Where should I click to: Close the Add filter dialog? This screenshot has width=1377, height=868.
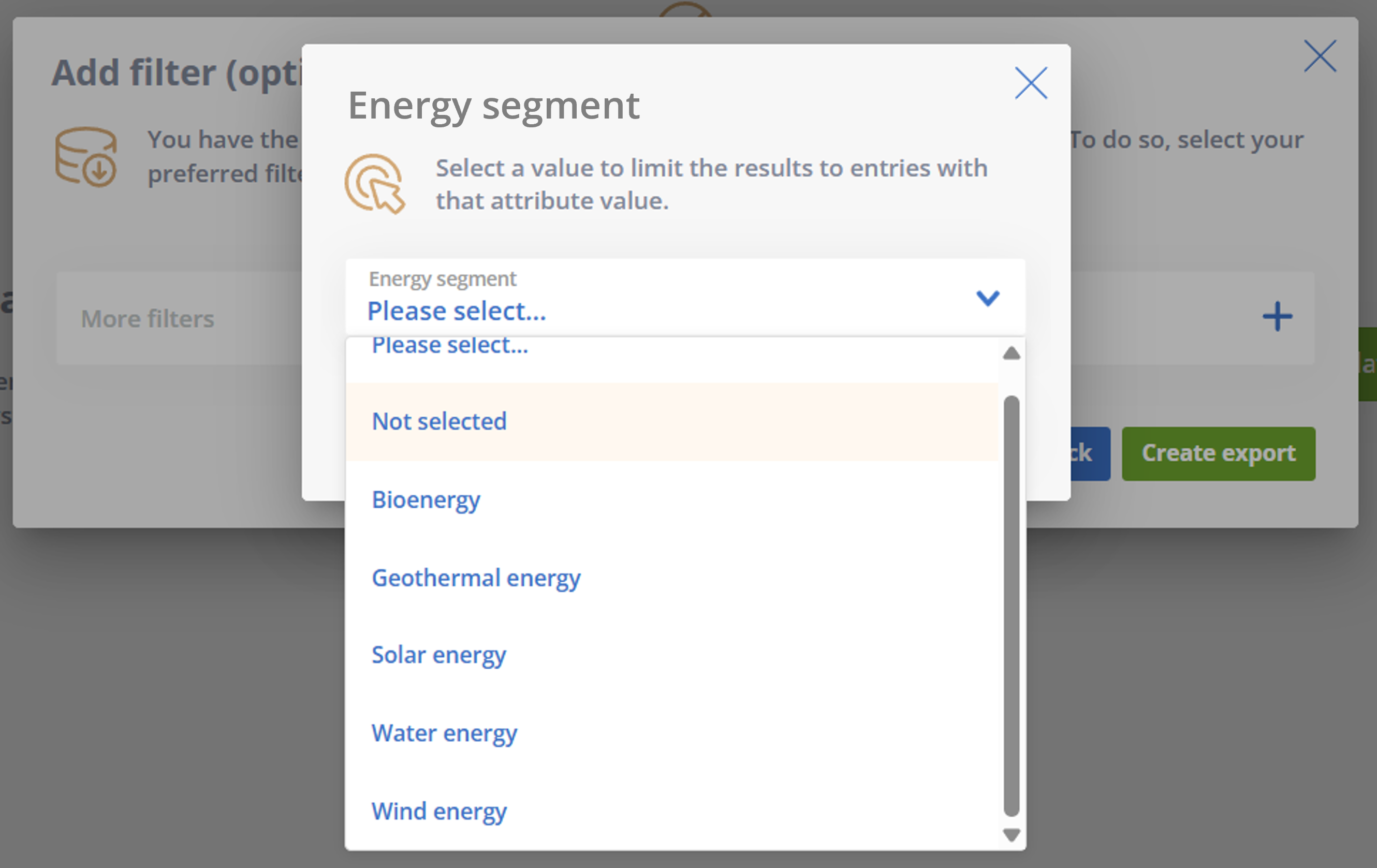coord(1320,56)
